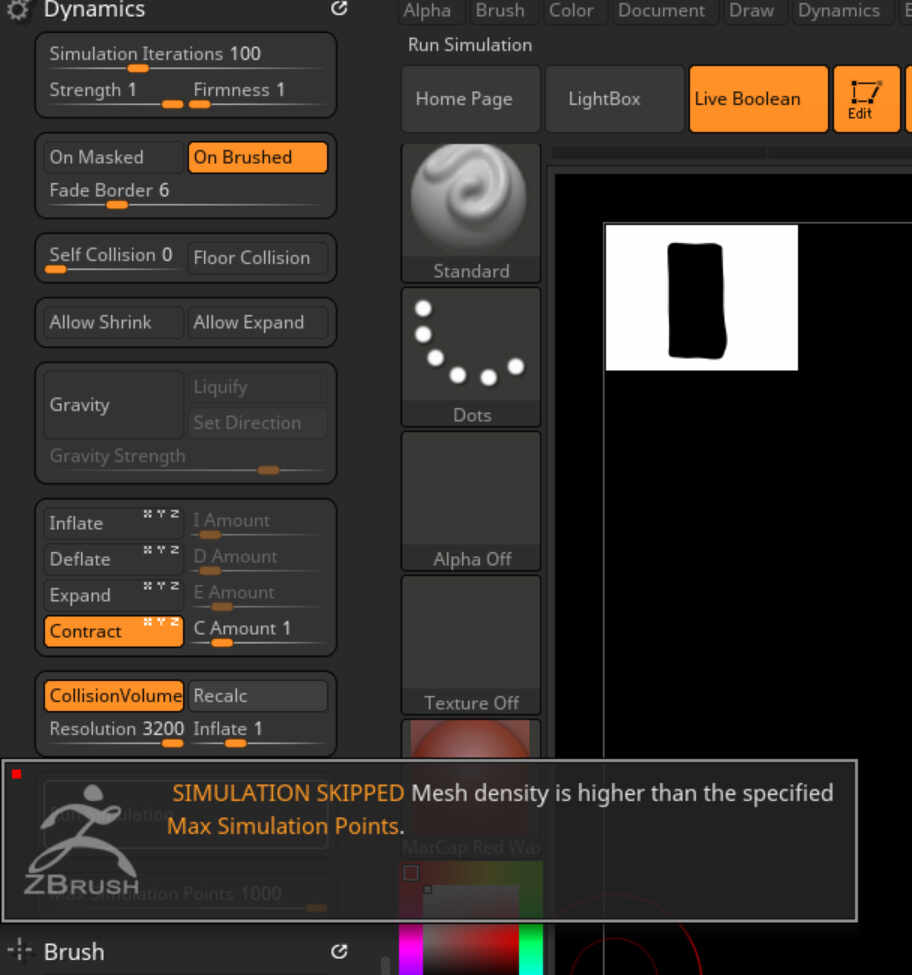
Task: Enable Allow Expand
Action: point(257,323)
